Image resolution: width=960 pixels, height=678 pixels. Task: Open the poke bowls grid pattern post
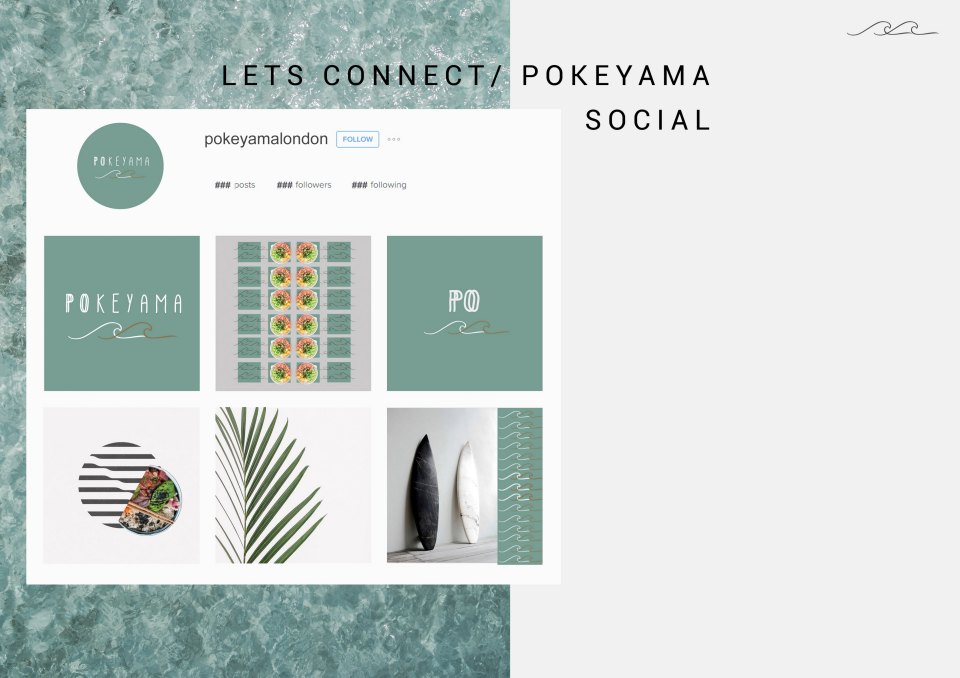click(293, 313)
